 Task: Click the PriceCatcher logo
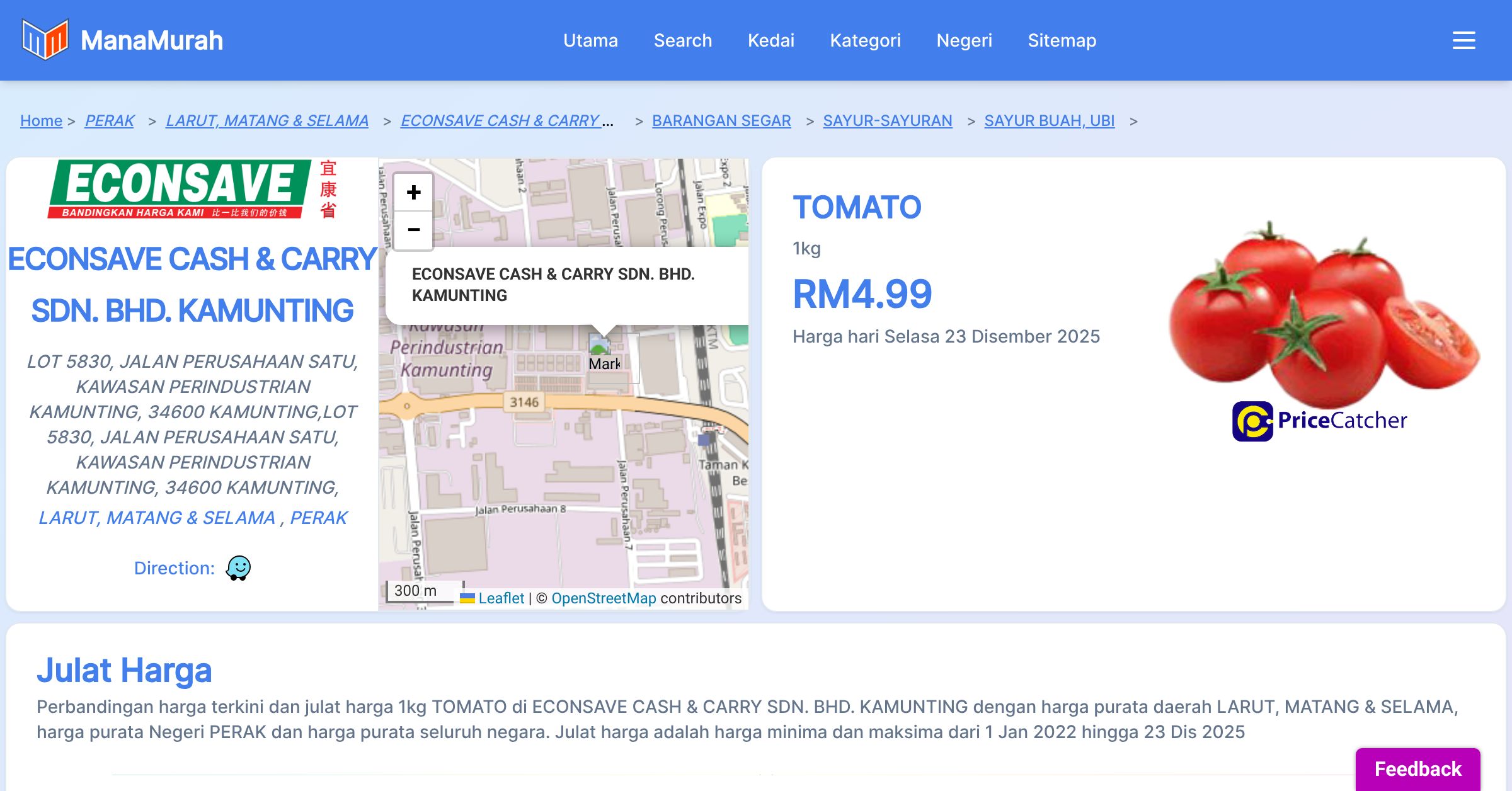1319,421
